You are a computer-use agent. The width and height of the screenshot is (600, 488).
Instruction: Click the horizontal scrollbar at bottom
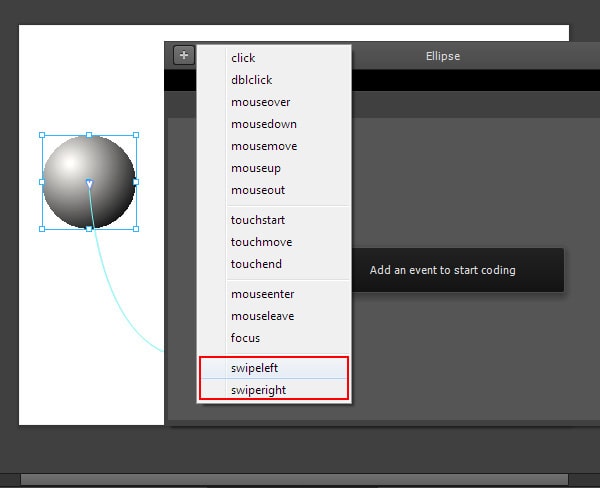click(294, 479)
